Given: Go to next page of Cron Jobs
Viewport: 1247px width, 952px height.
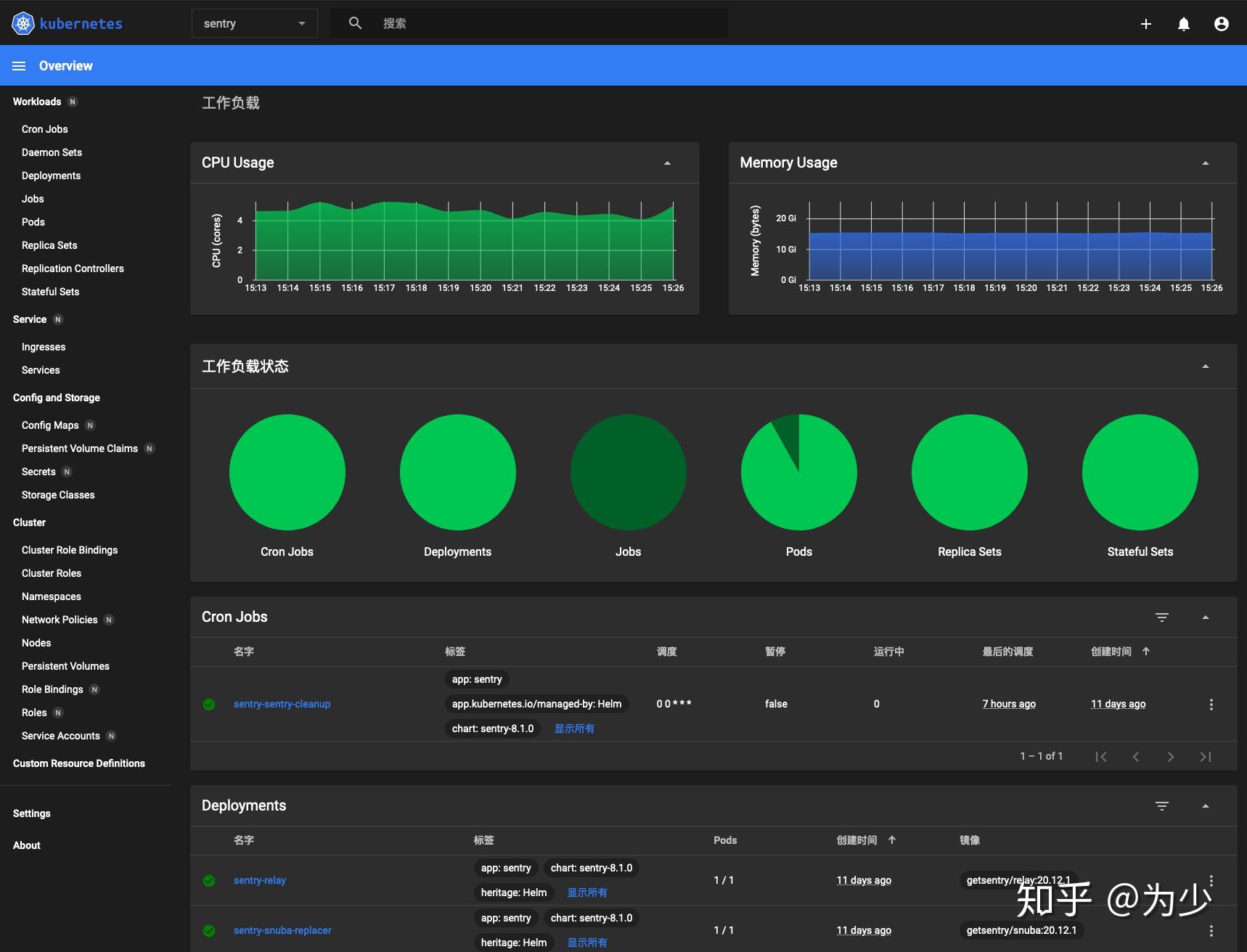Looking at the screenshot, I should [1171, 757].
